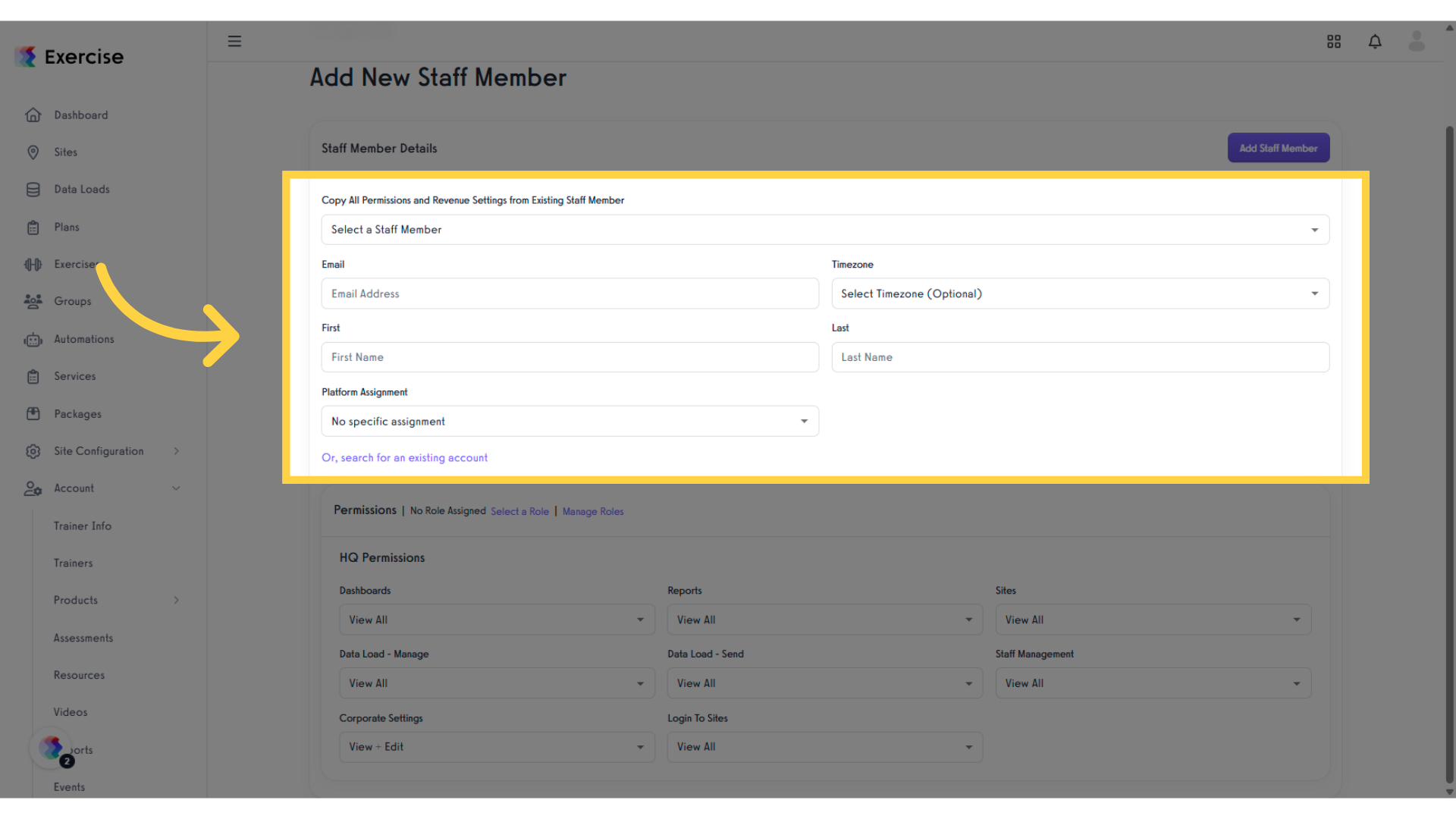The image size is (1456, 819).
Task: Click the Sites location pin icon
Action: point(33,152)
